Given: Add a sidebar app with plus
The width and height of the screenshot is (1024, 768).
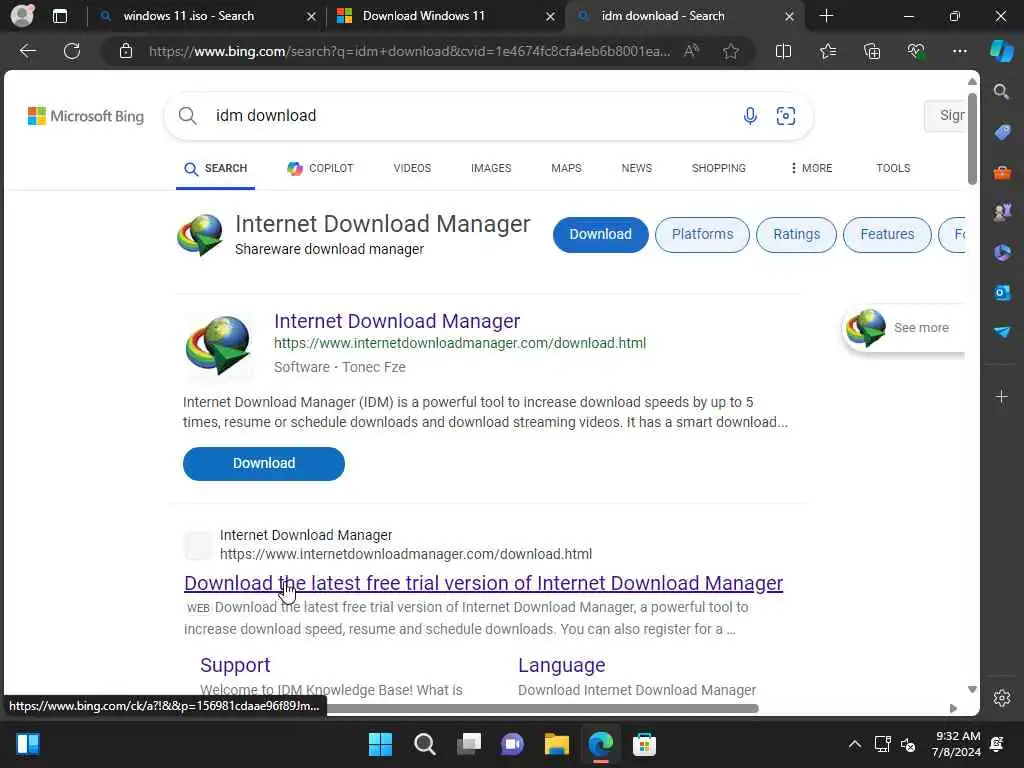Looking at the screenshot, I should (x=1001, y=396).
